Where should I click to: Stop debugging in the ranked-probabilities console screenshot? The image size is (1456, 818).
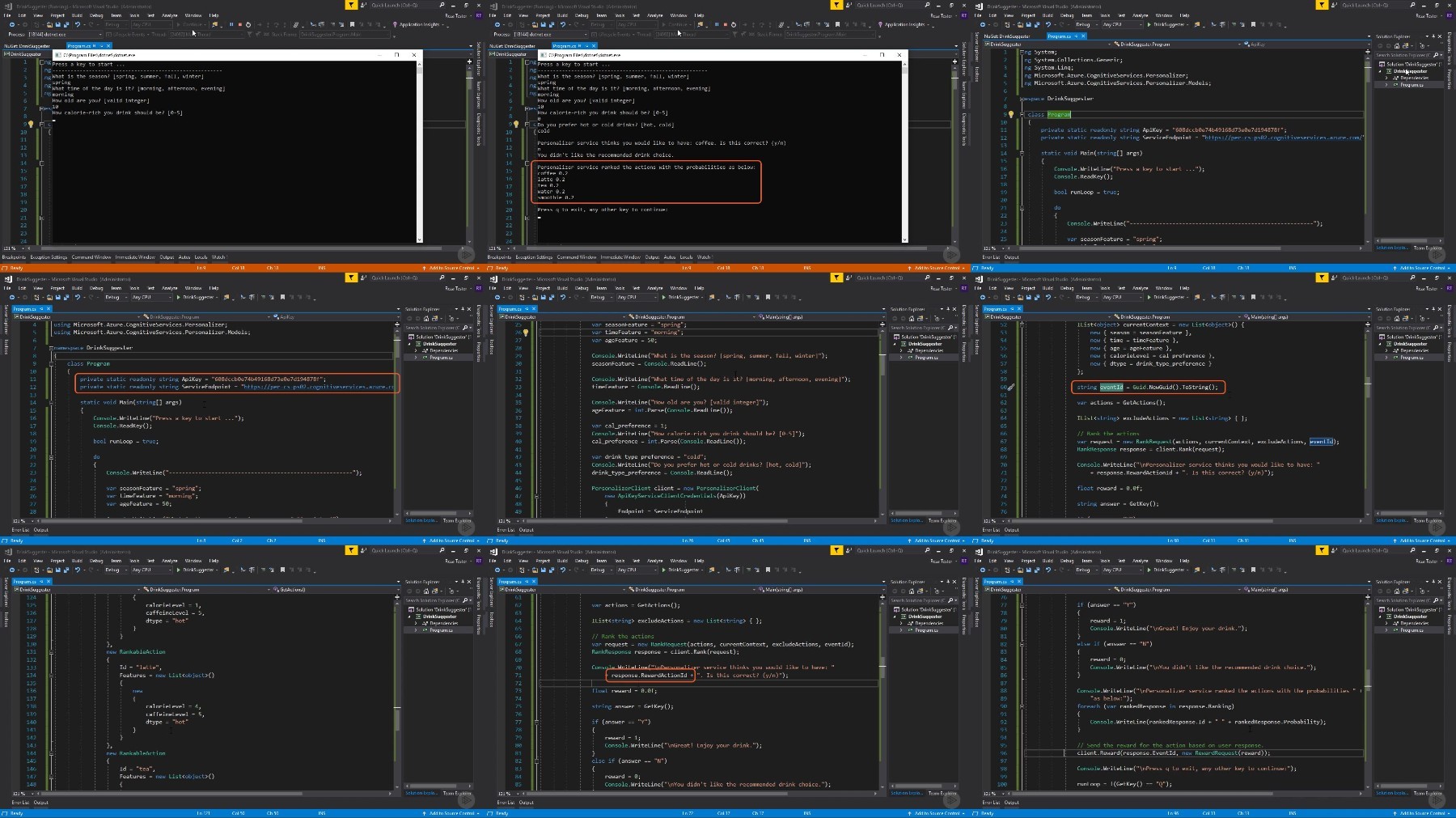click(x=726, y=24)
